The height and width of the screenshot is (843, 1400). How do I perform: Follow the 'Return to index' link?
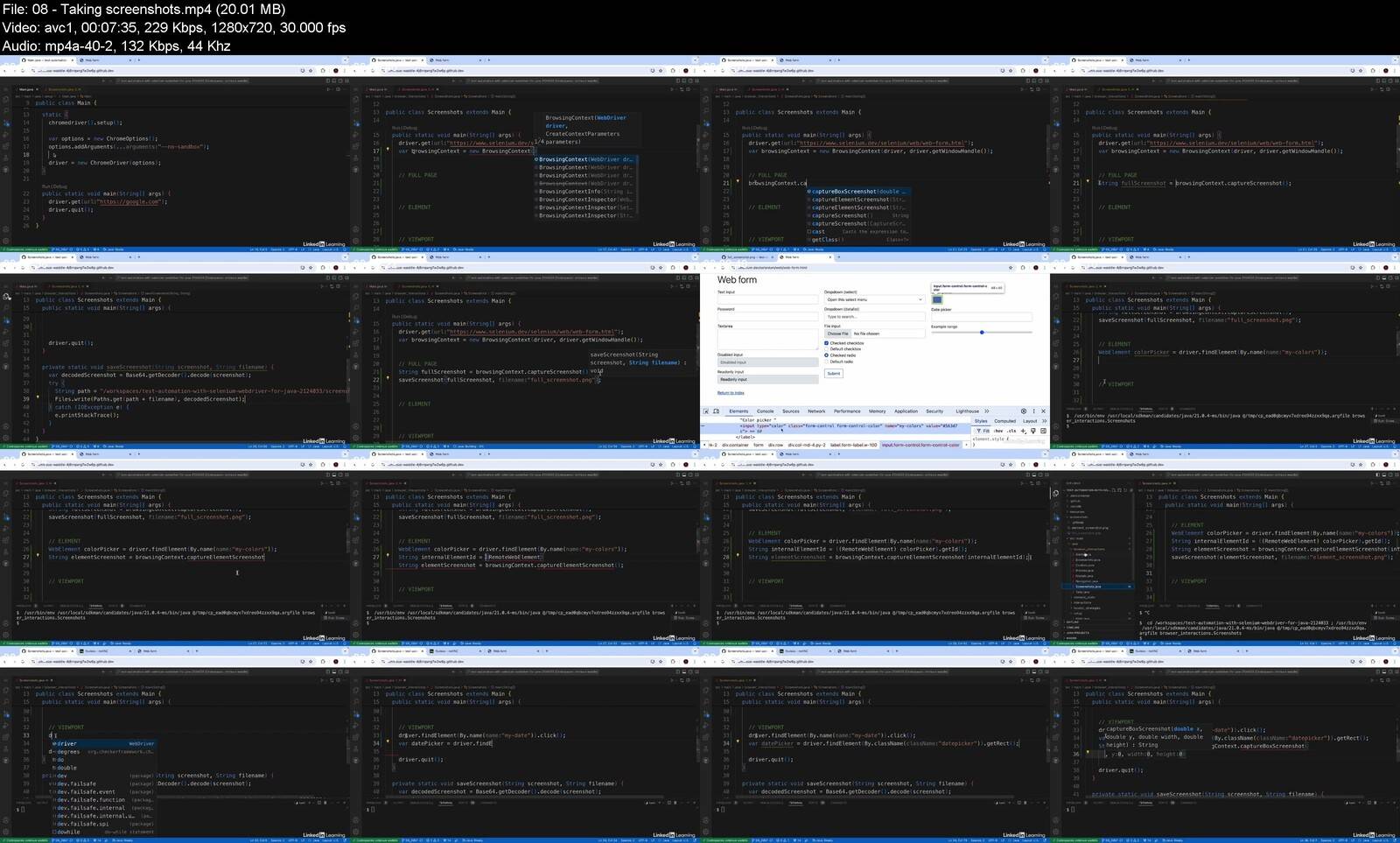pos(731,393)
